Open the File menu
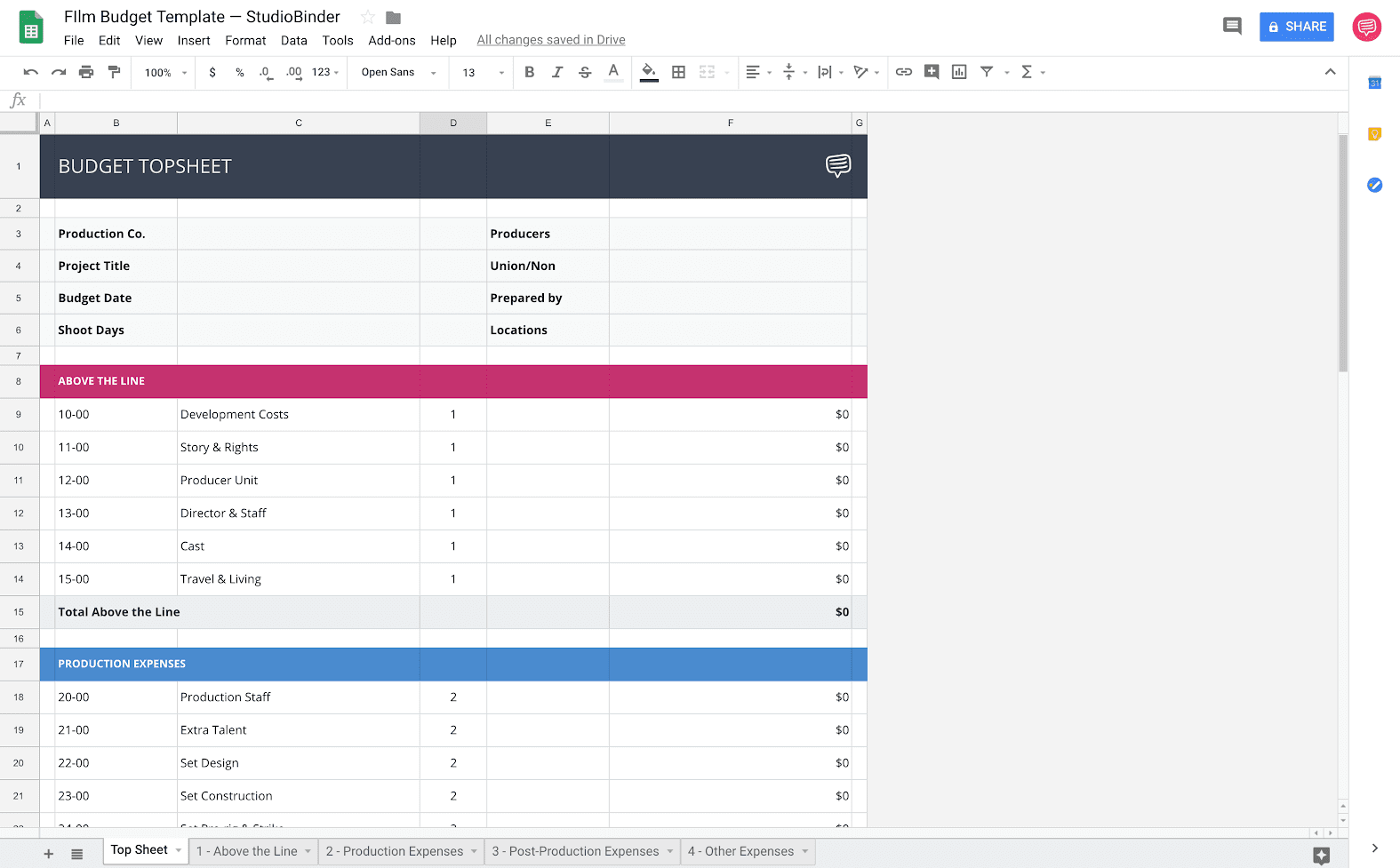Screen dimensions: 1400x868 74,40
